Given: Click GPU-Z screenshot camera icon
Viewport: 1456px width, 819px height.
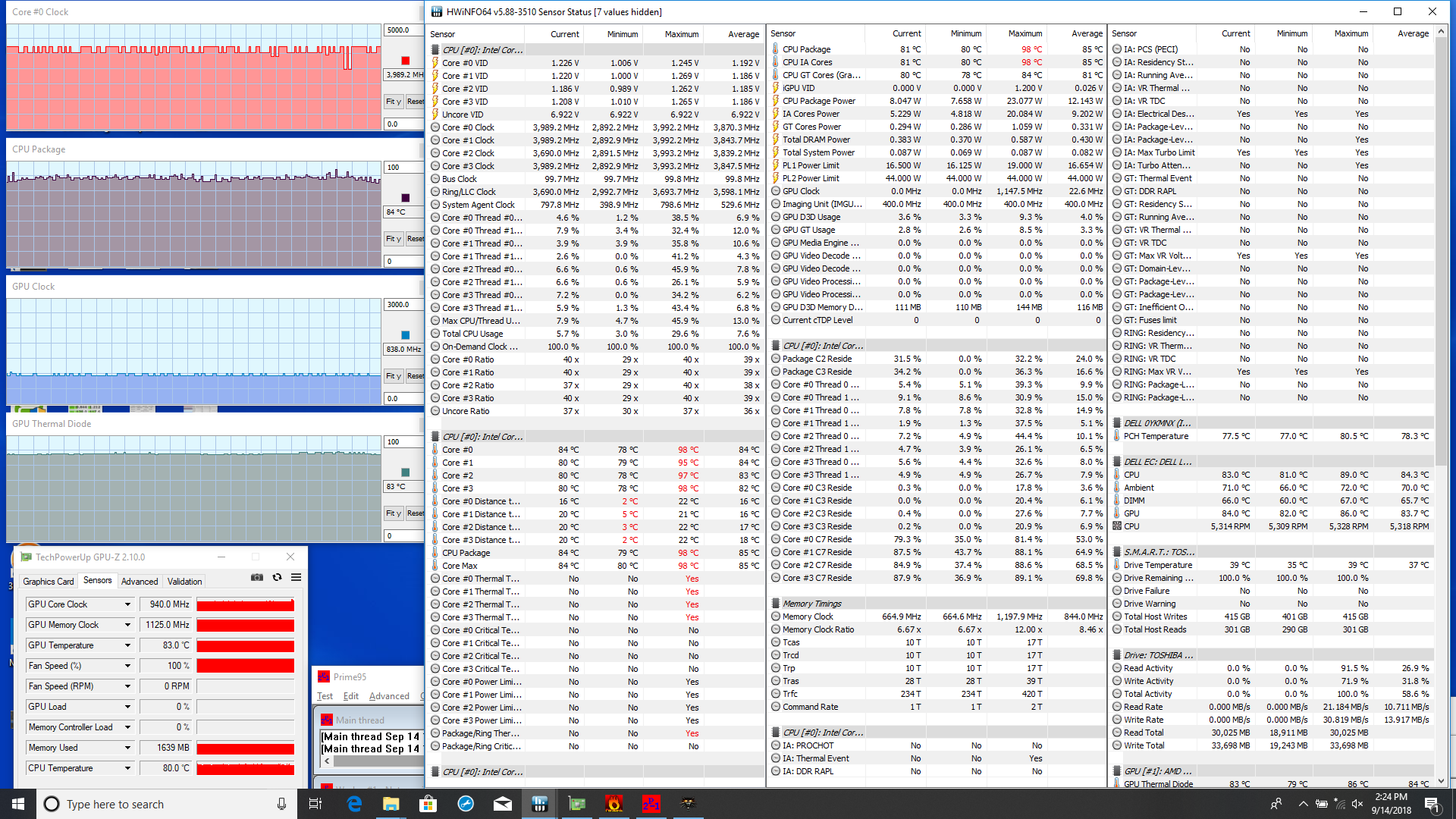Looking at the screenshot, I should pyautogui.click(x=257, y=577).
